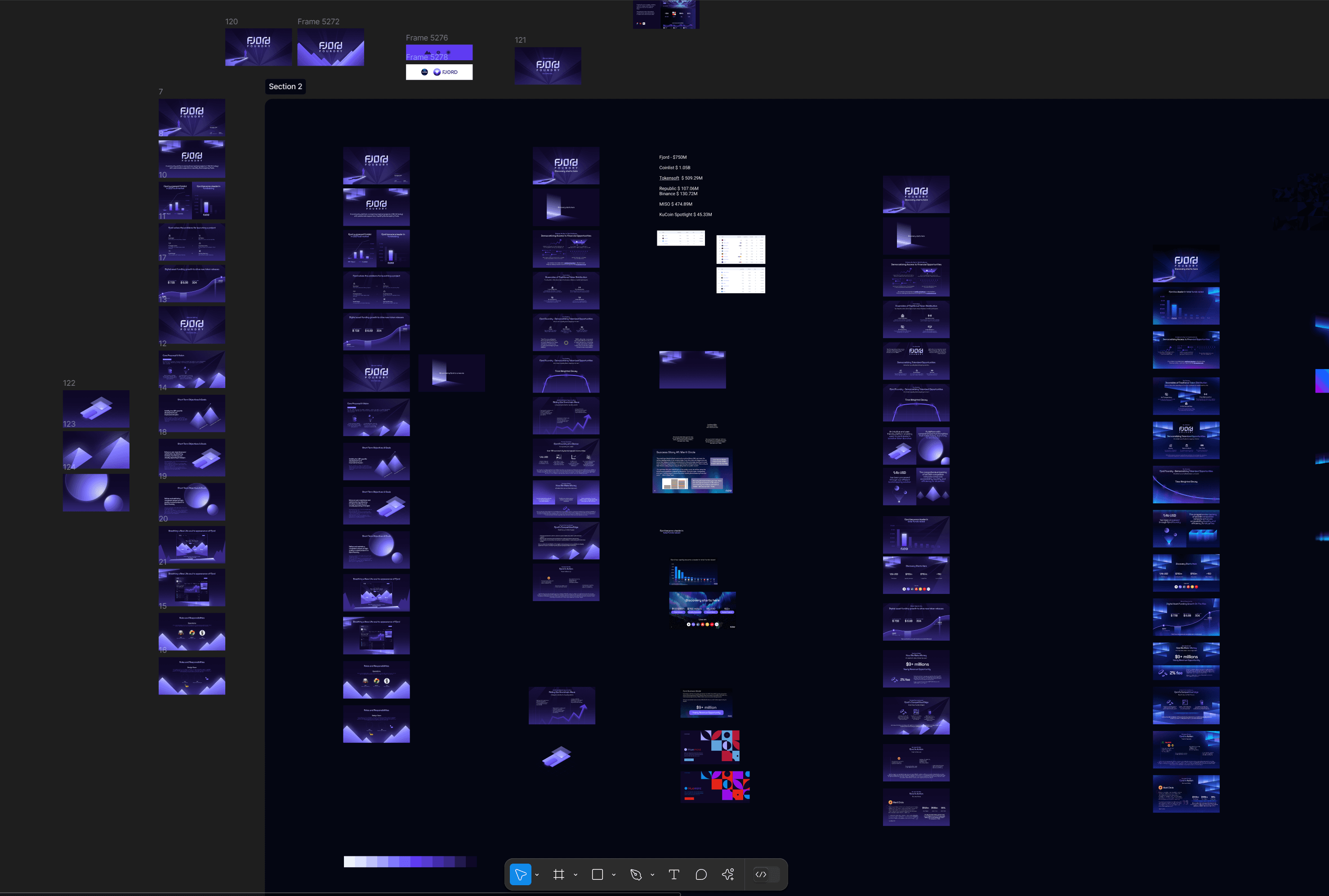
Task: Open the AI actions sparkle tool
Action: (x=728, y=874)
